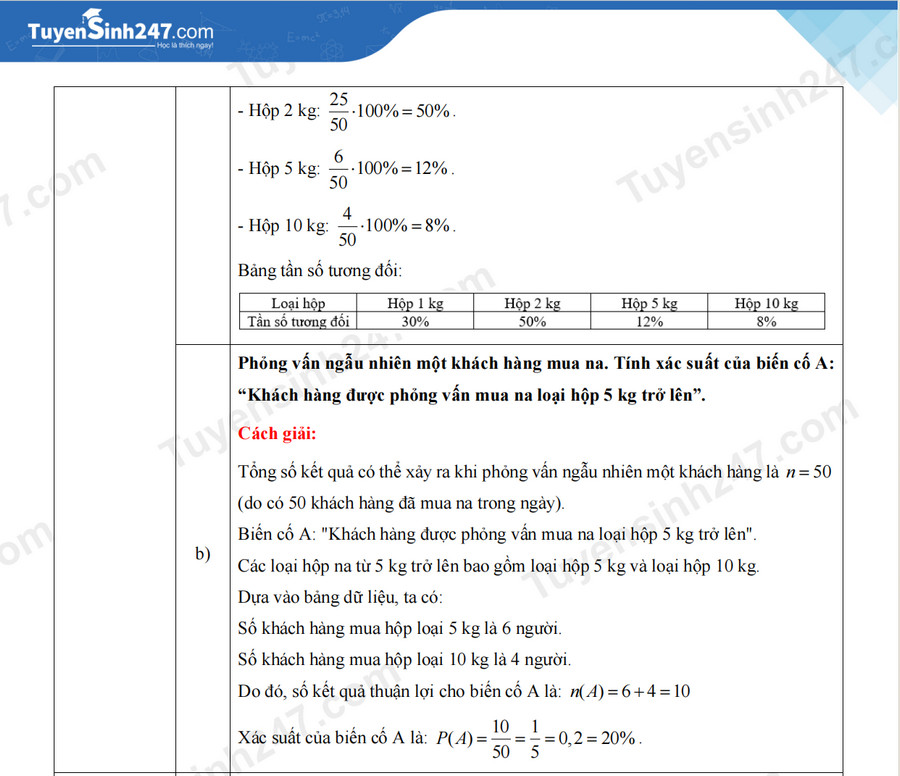The image size is (900, 776).
Task: Click the 'loại 10 kg là 4 người' line
Action: click(404, 659)
